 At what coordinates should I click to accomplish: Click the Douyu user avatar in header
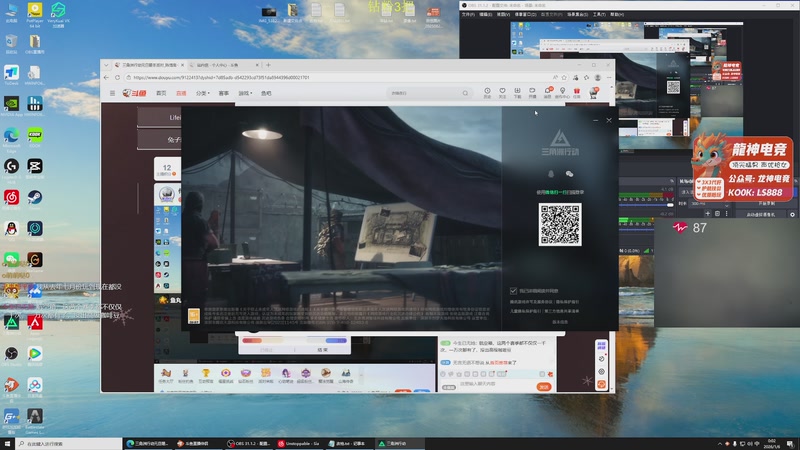593,93
